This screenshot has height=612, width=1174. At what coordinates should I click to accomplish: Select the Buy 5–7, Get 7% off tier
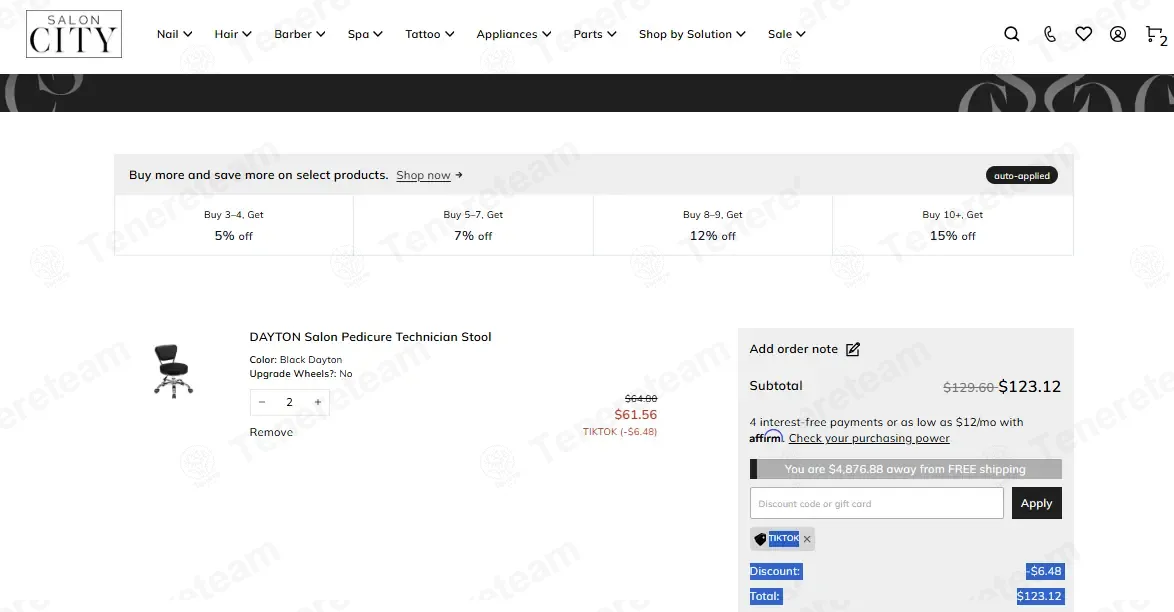click(x=473, y=225)
